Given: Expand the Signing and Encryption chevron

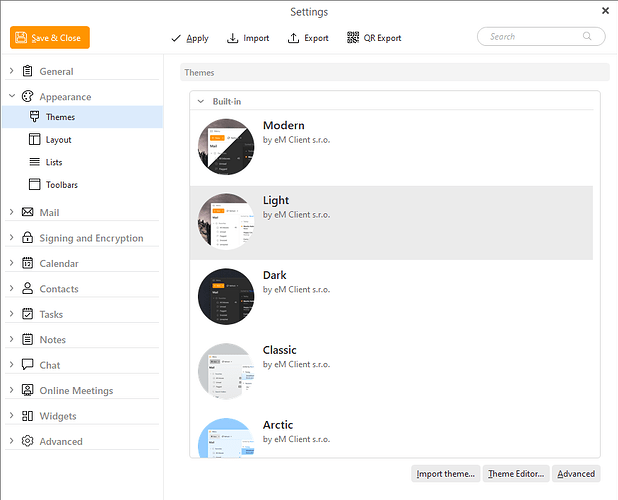Looking at the screenshot, I should (x=11, y=237).
